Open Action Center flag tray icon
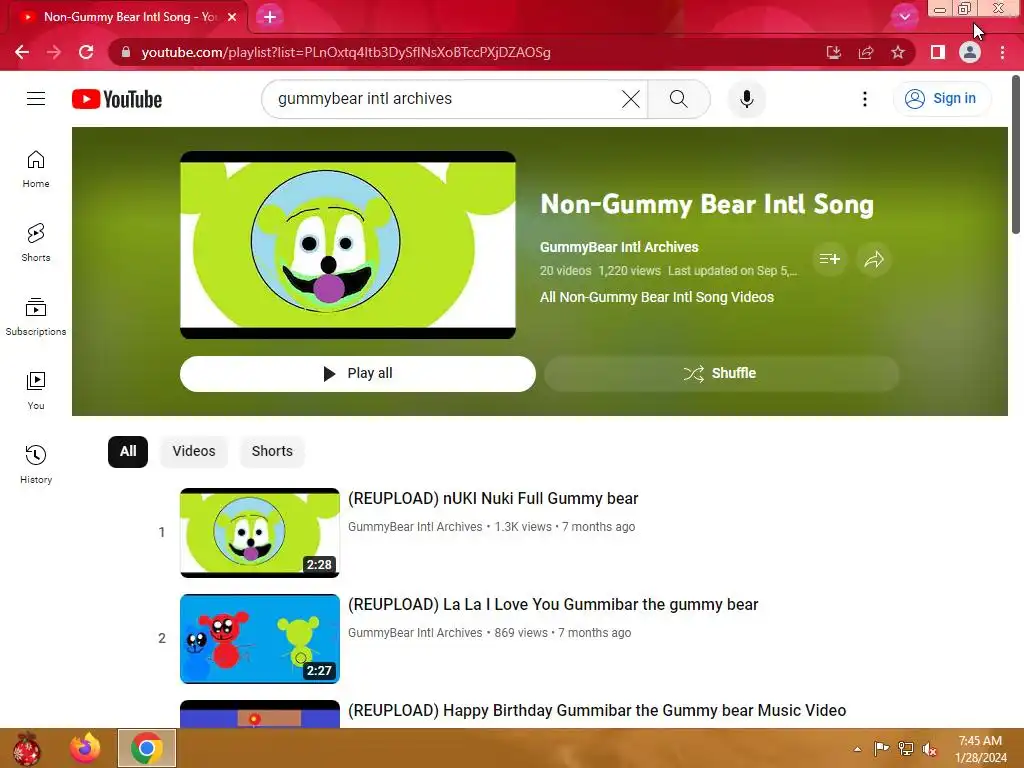The width and height of the screenshot is (1024, 768). tap(882, 749)
